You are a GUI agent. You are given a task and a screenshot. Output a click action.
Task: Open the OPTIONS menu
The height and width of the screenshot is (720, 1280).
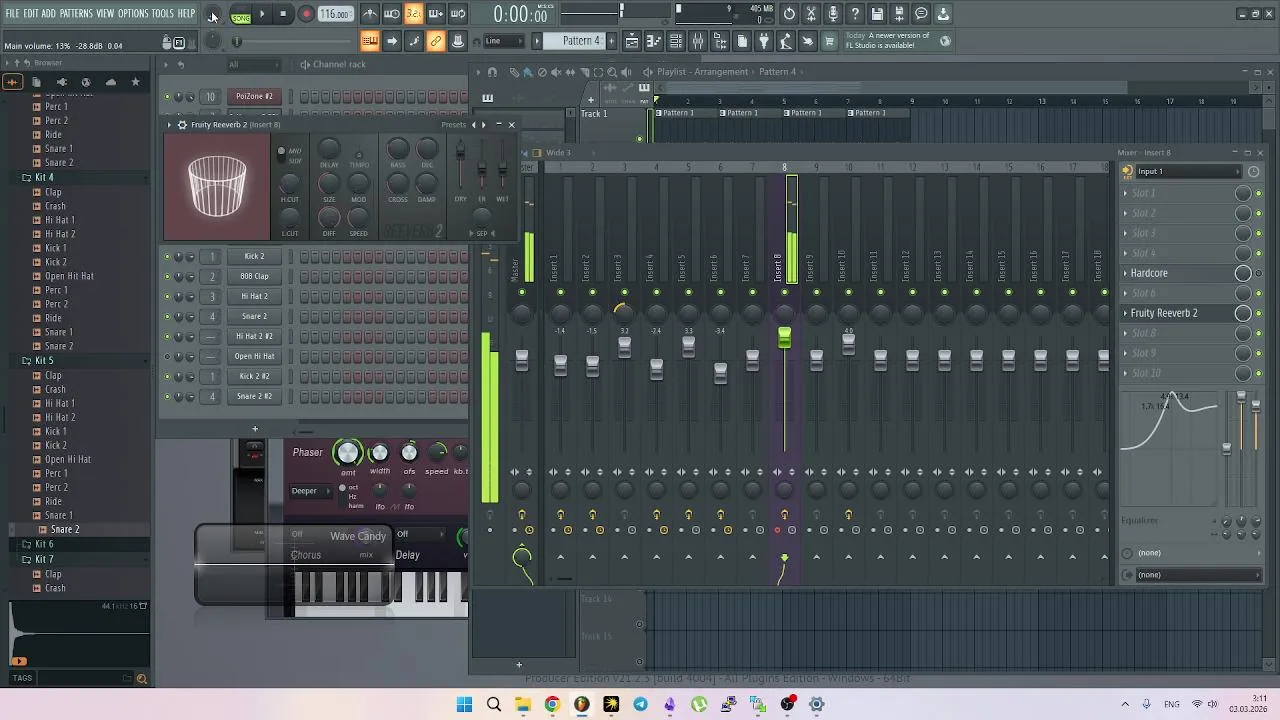133,13
